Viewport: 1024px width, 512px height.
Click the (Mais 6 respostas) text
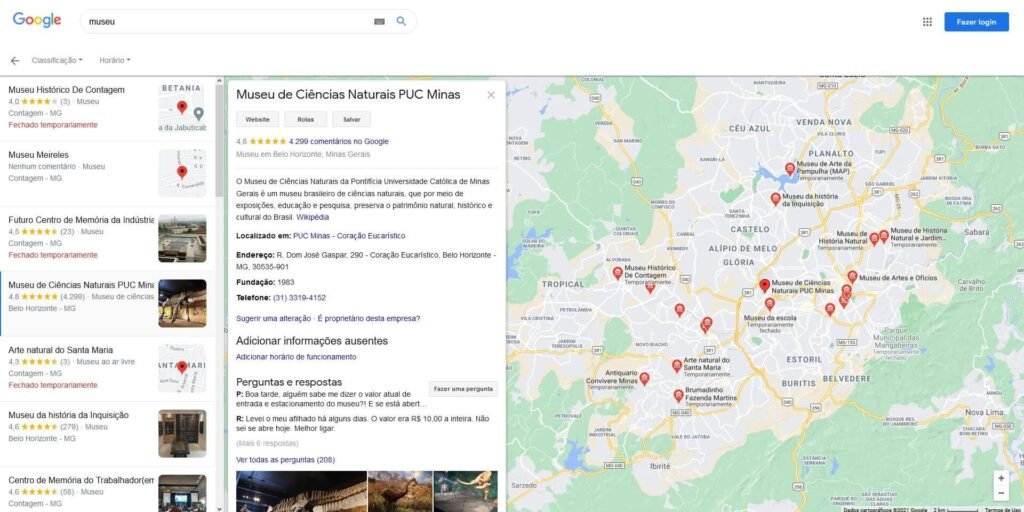tap(267, 443)
